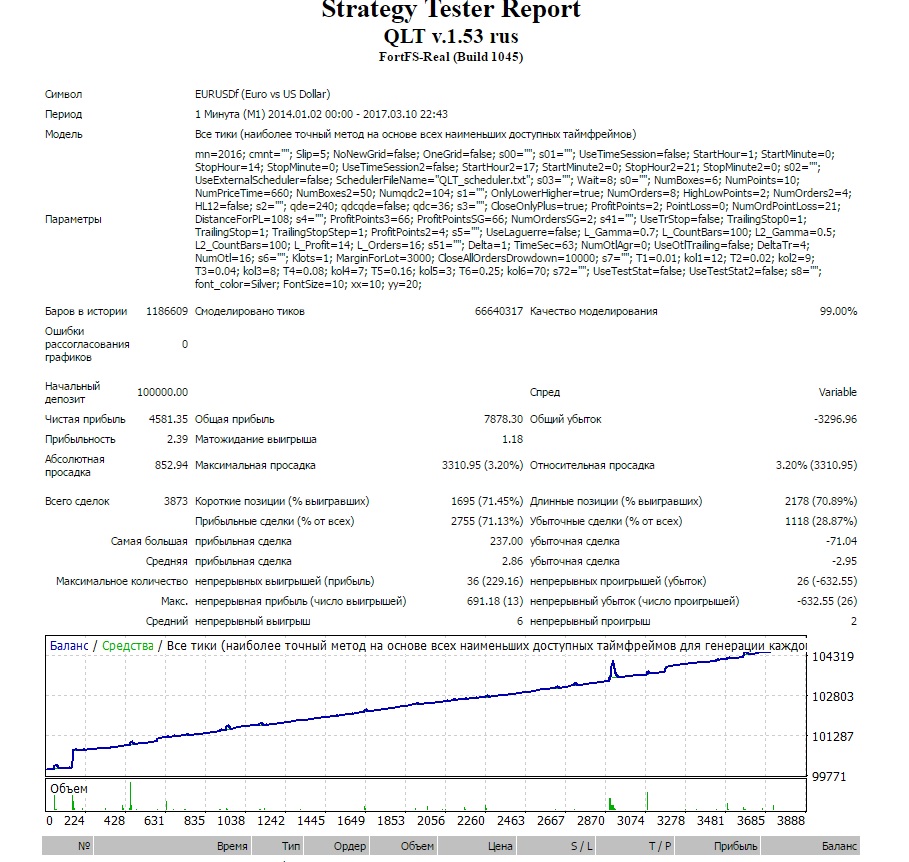Click the 'Параметры' label
909x862 pixels.
[x=73, y=219]
